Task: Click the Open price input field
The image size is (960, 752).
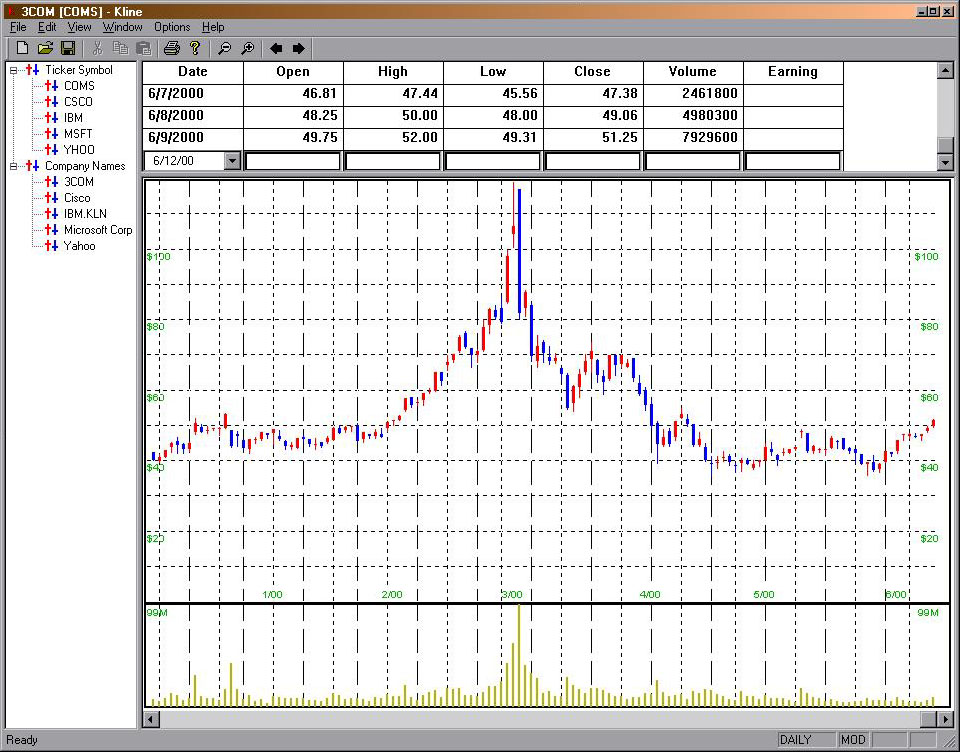Action: (293, 161)
